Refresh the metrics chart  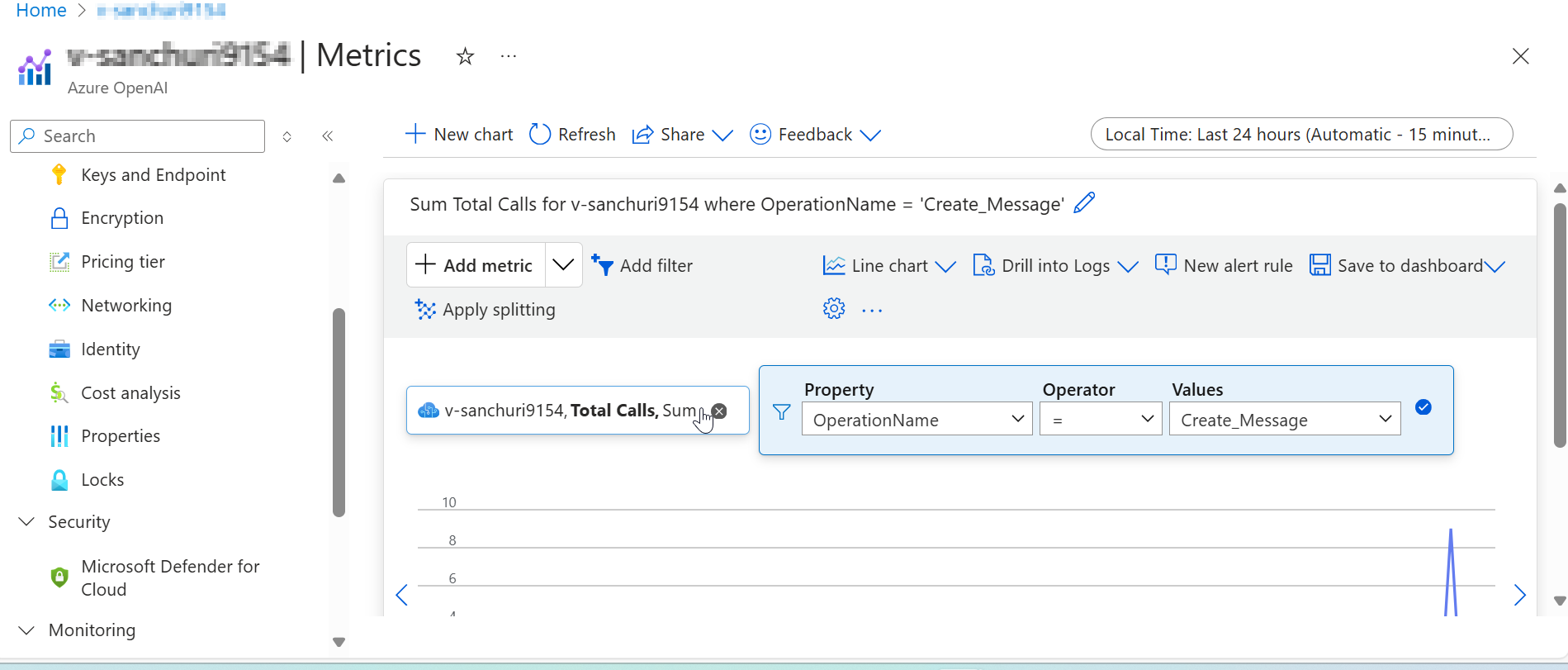pyautogui.click(x=572, y=135)
